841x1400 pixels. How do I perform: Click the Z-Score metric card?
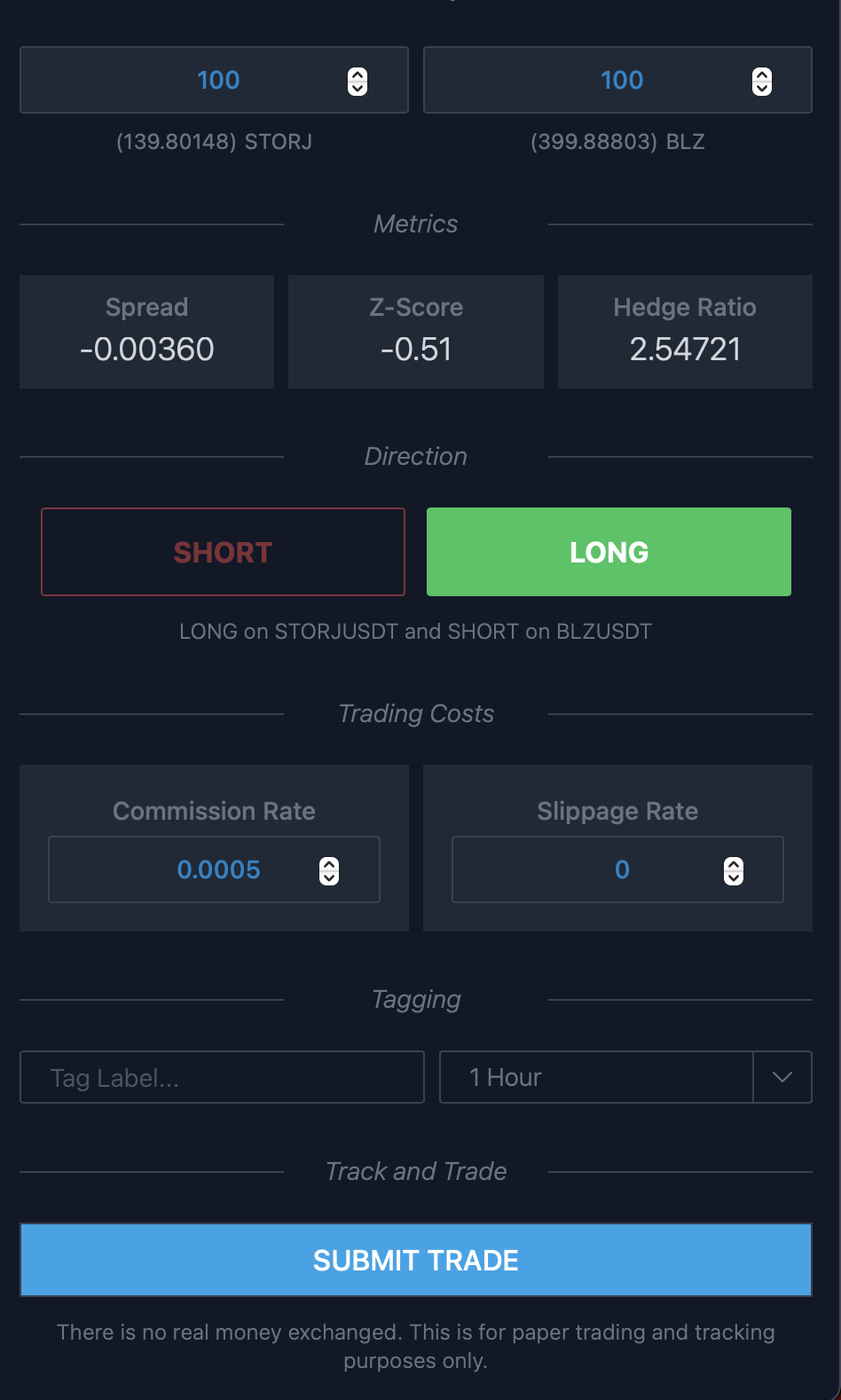click(x=415, y=332)
